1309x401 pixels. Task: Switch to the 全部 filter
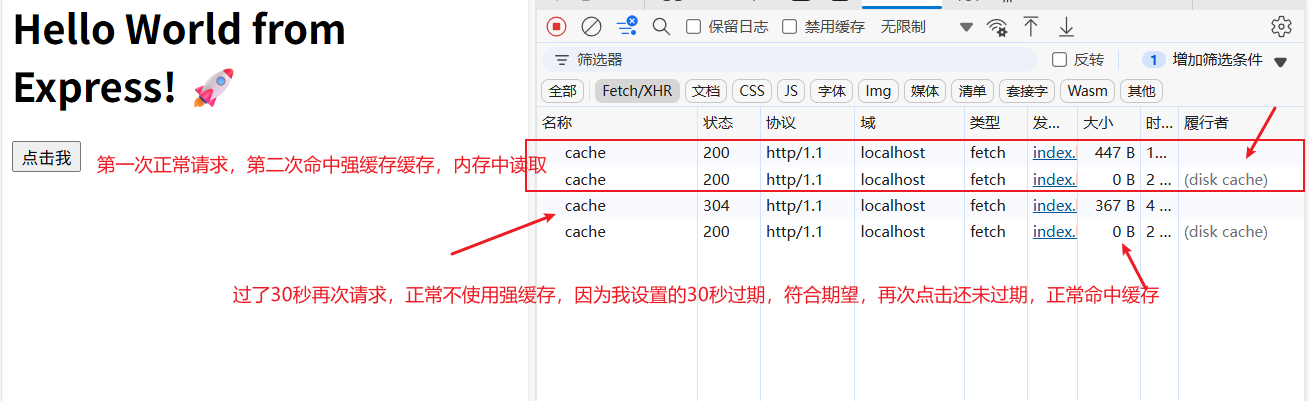coord(563,91)
